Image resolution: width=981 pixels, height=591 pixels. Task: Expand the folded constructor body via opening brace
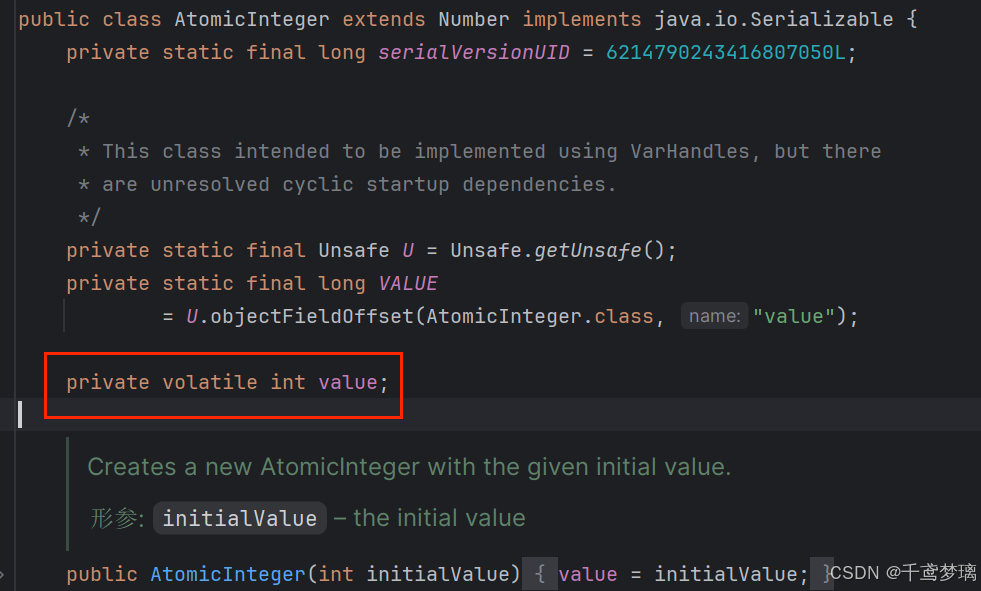539,574
